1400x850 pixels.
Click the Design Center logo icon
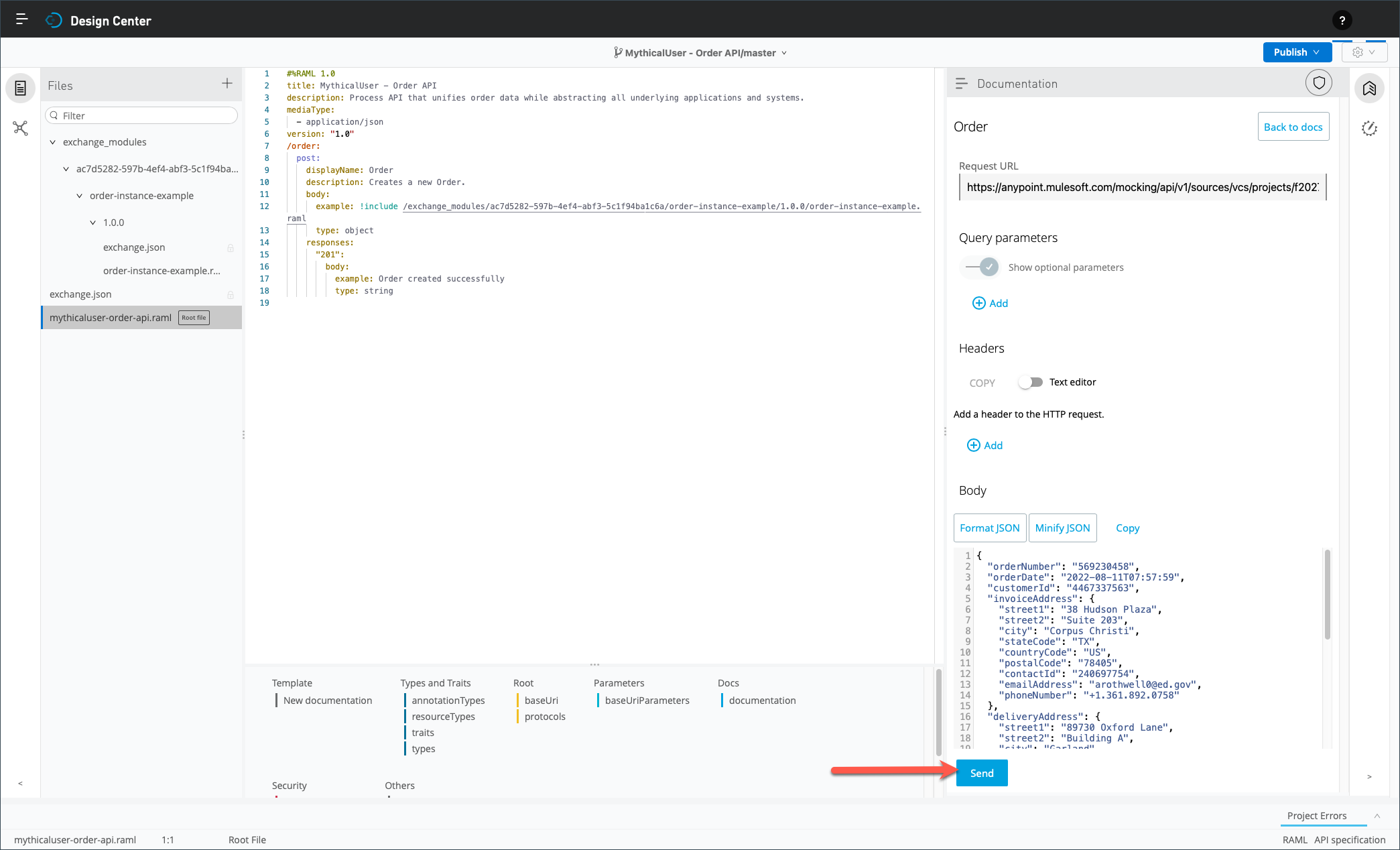coord(54,21)
